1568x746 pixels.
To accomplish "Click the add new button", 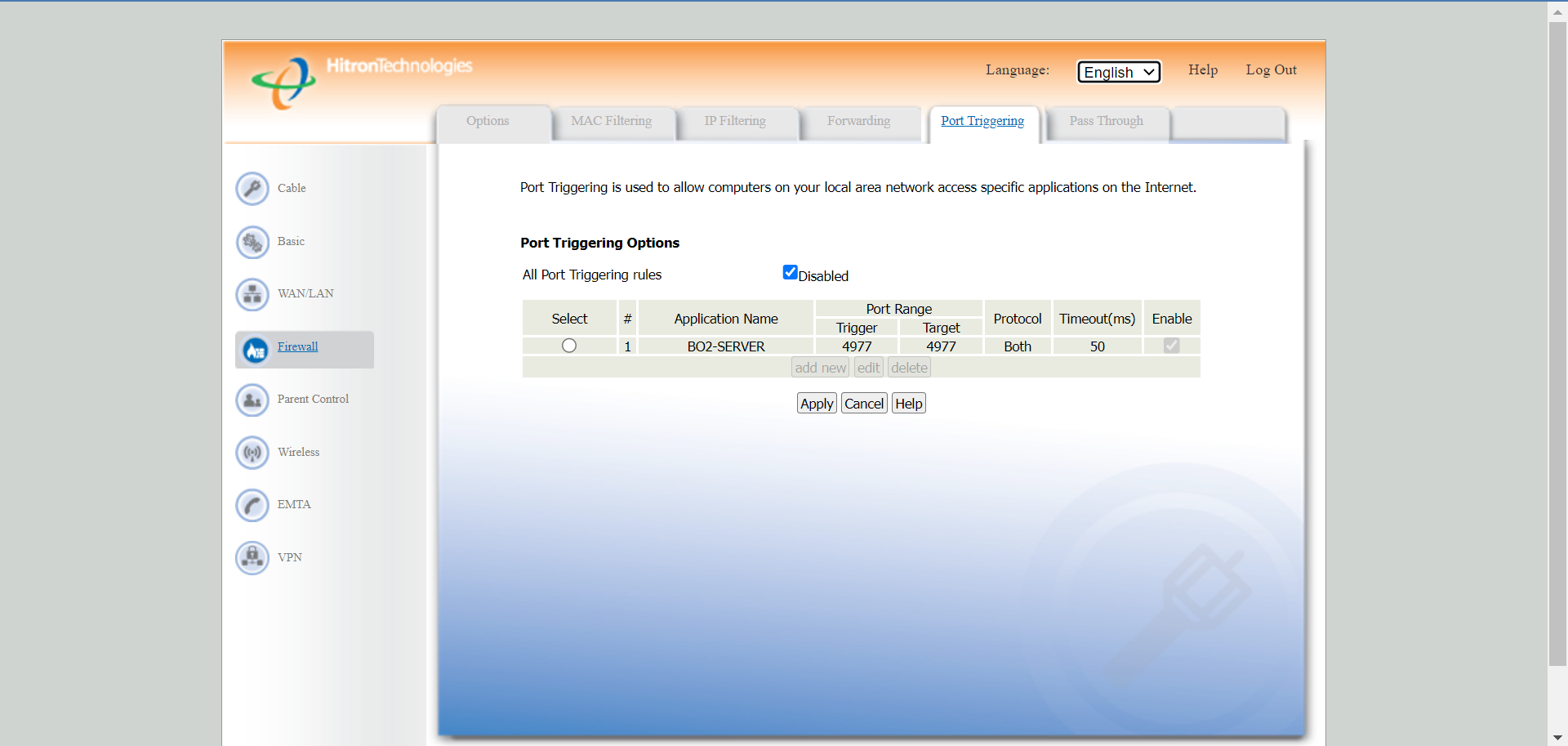I will pos(821,368).
